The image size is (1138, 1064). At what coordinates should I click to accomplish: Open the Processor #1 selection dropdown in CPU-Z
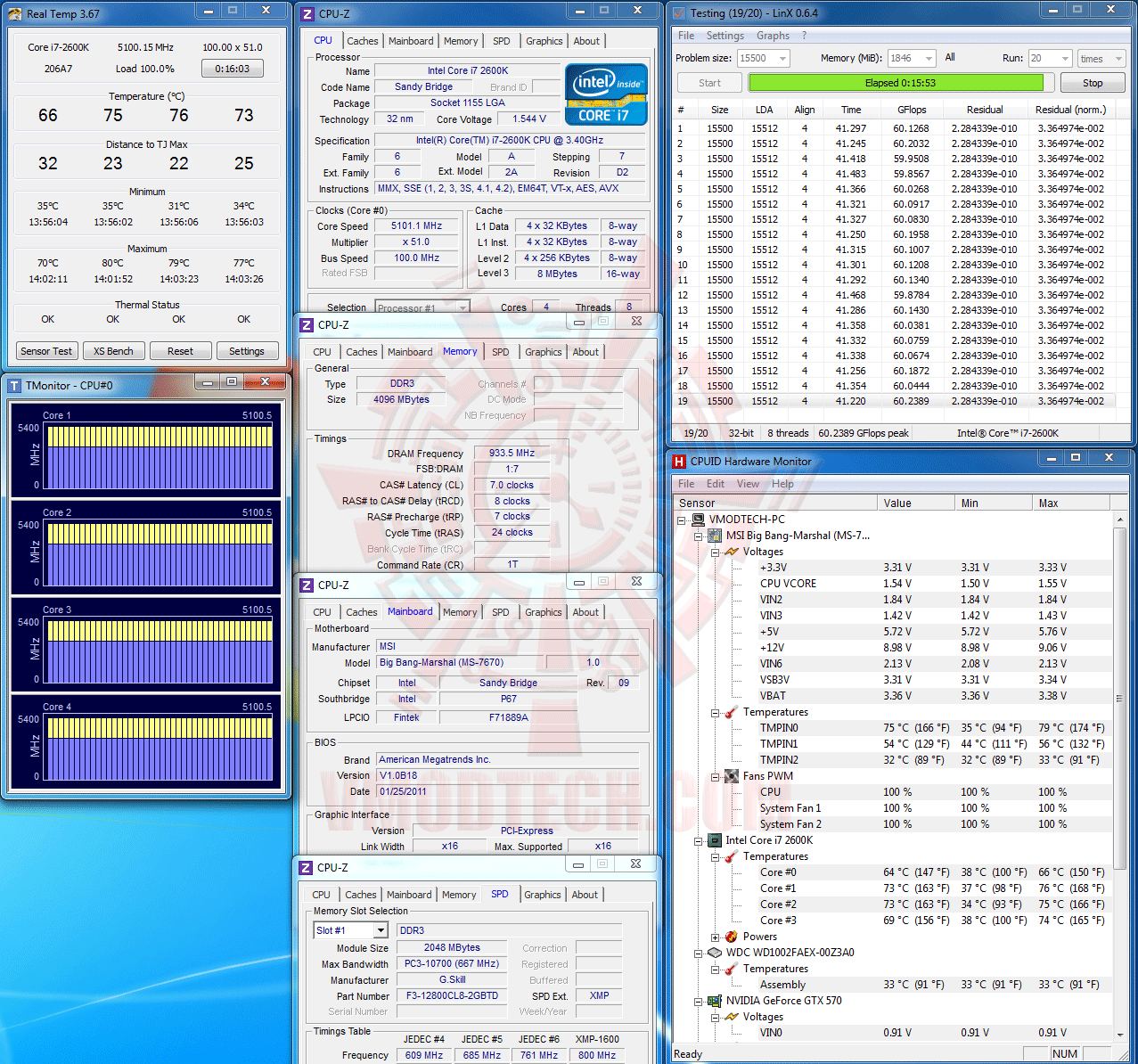tap(463, 307)
